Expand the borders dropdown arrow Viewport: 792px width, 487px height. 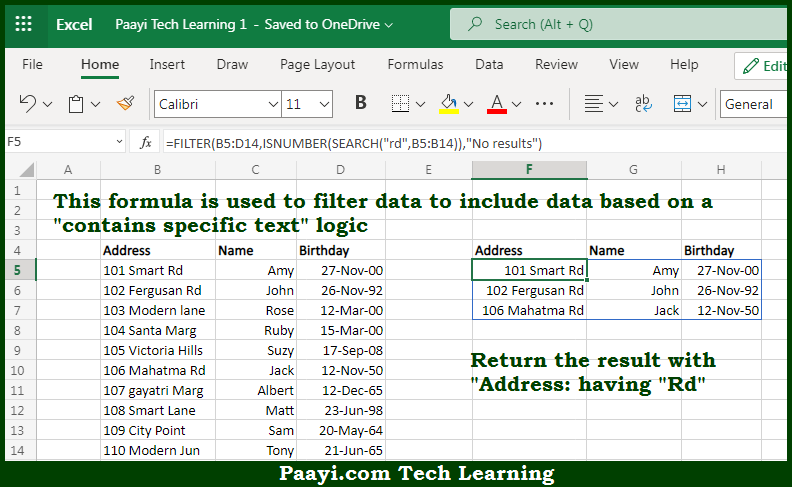pos(420,105)
